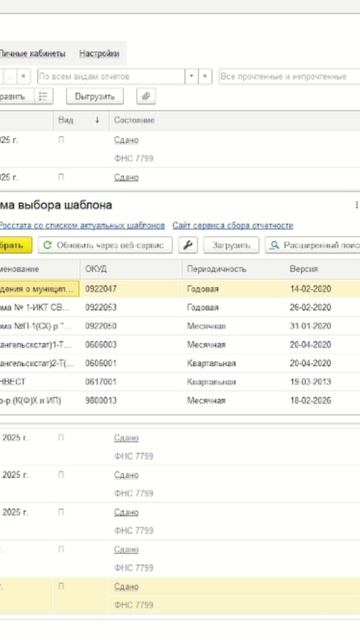Viewport: 360px width, 640px height.
Task: Expand the По всем видам отчетов dropdown arrow
Action: click(x=191, y=76)
